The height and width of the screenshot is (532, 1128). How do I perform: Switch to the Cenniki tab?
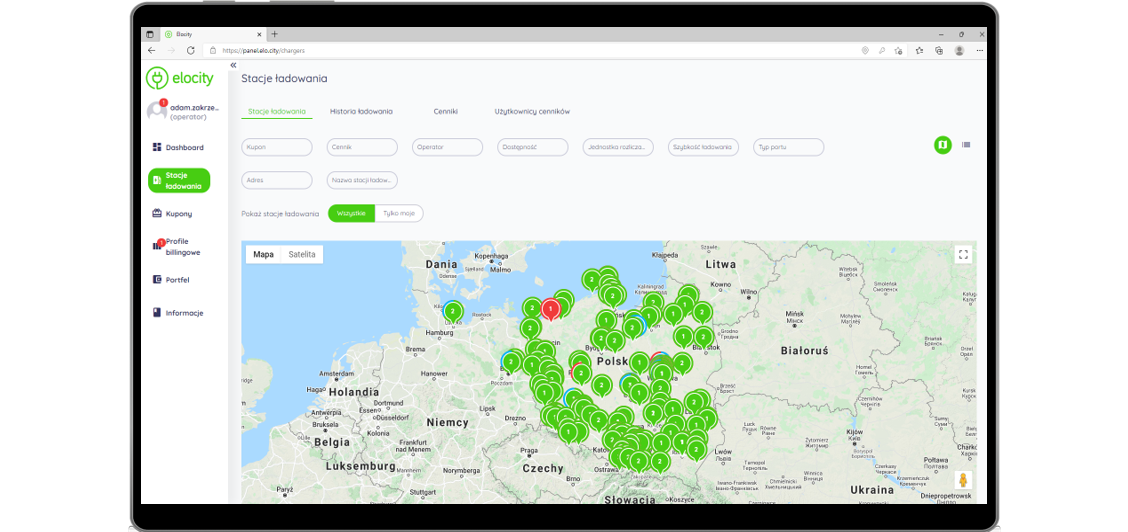tap(445, 112)
